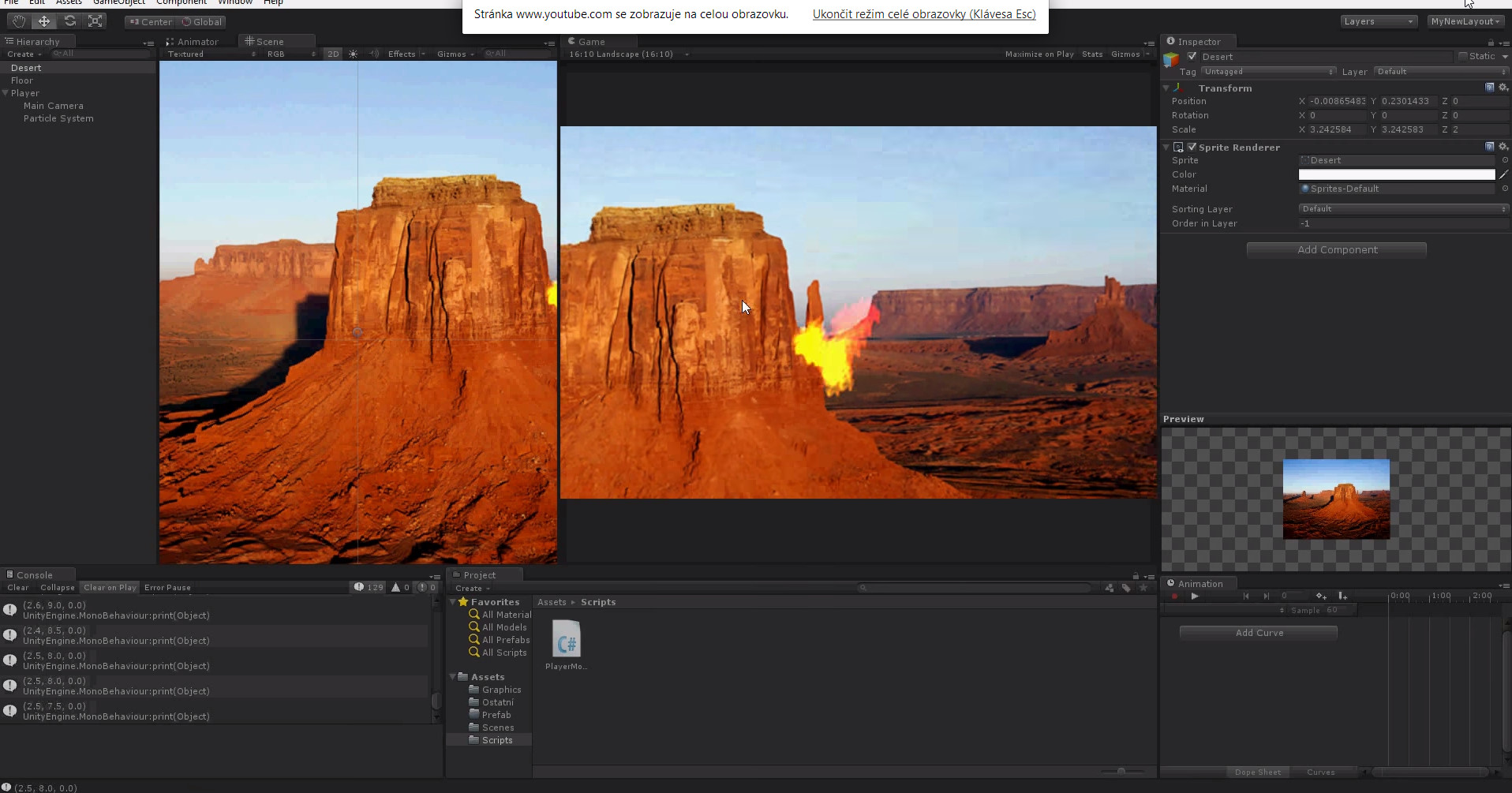Click the Color eyedropper icon
Image resolution: width=1512 pixels, height=793 pixels.
[1503, 174]
